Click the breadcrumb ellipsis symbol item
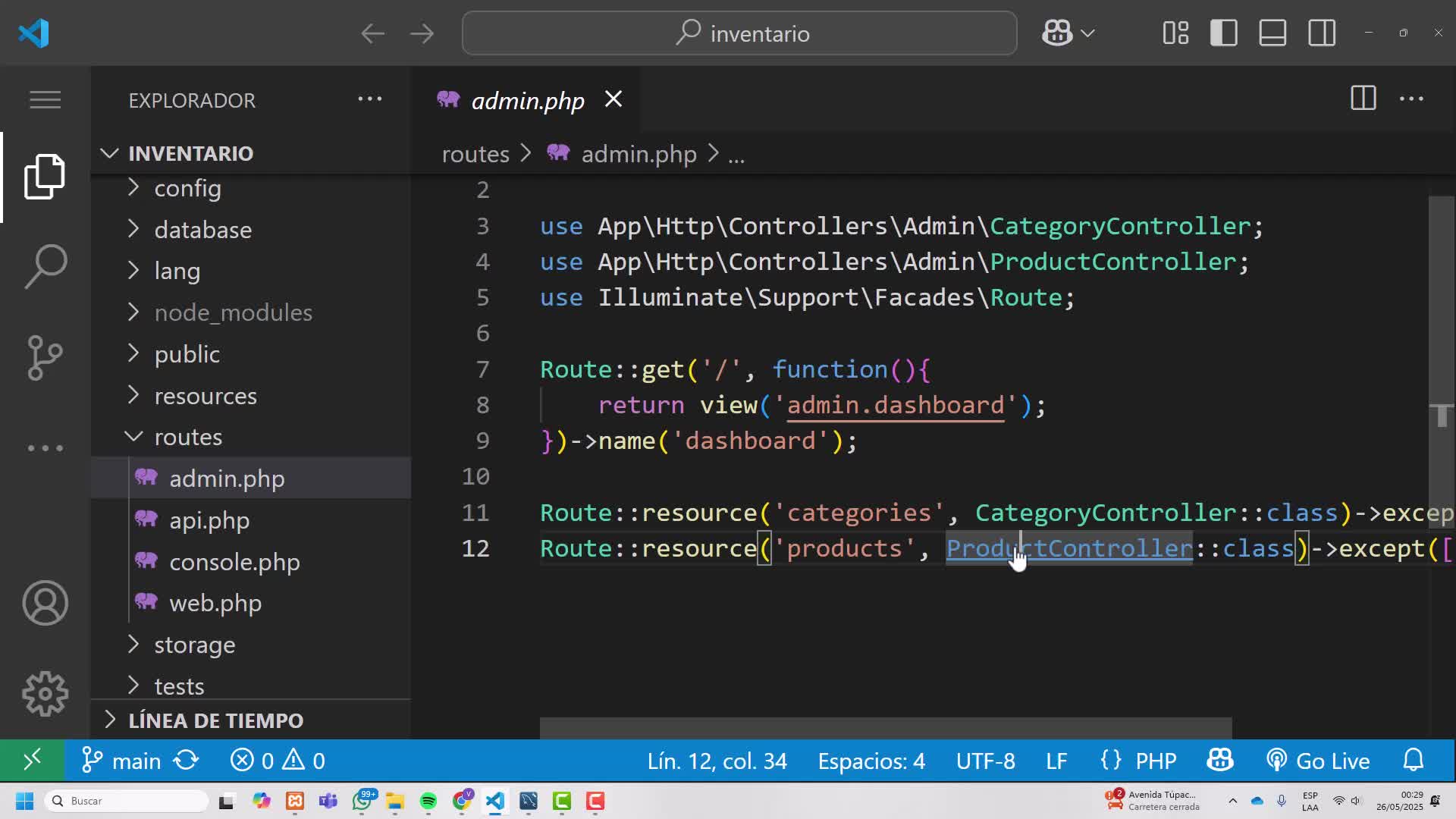Viewport: 1456px width, 819px height. [736, 155]
